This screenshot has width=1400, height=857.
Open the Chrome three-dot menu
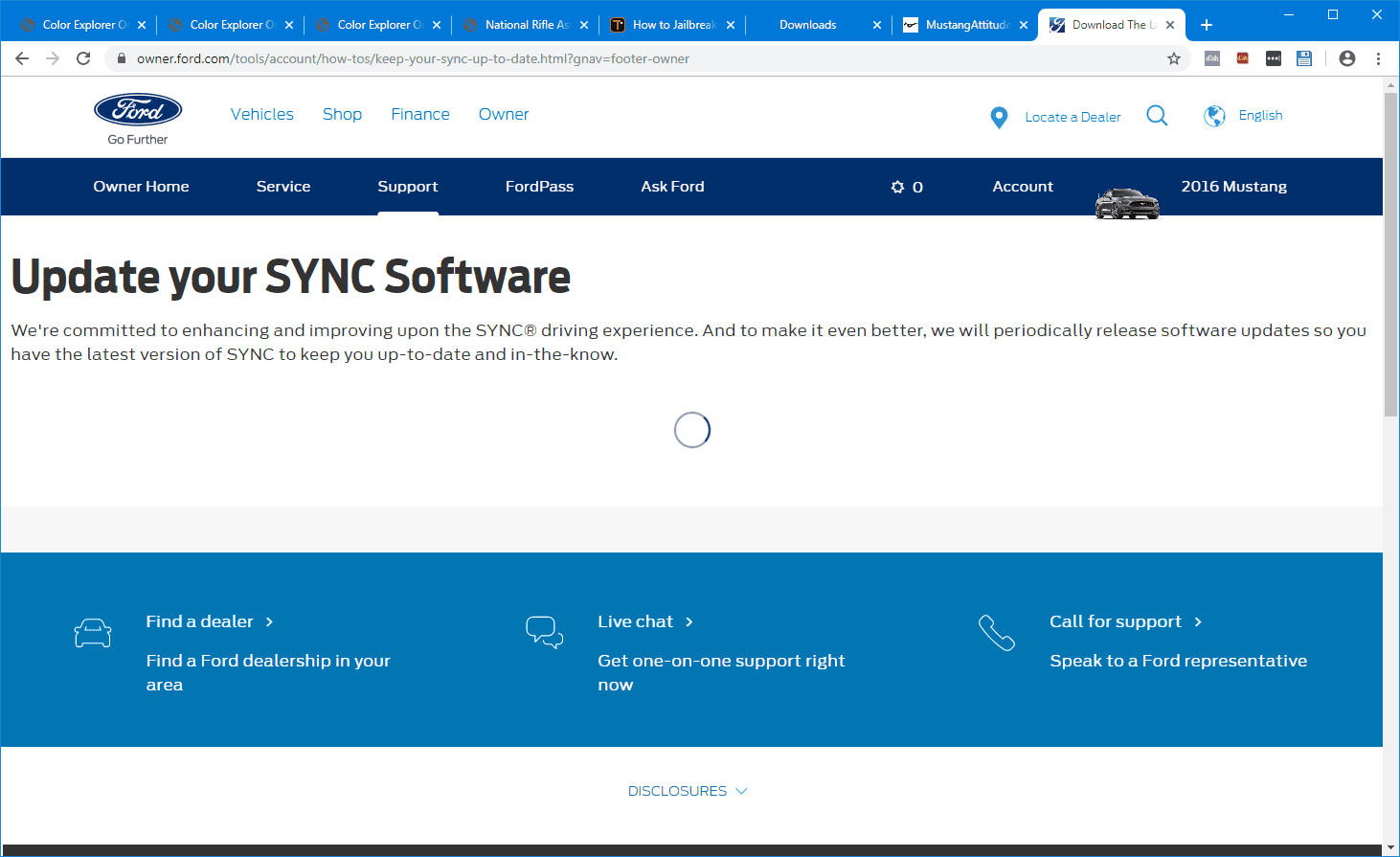pyautogui.click(x=1378, y=58)
